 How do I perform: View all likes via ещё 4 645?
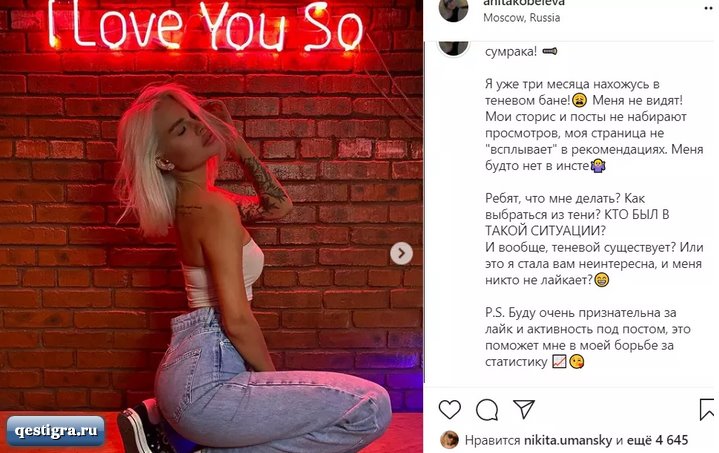coord(658,440)
